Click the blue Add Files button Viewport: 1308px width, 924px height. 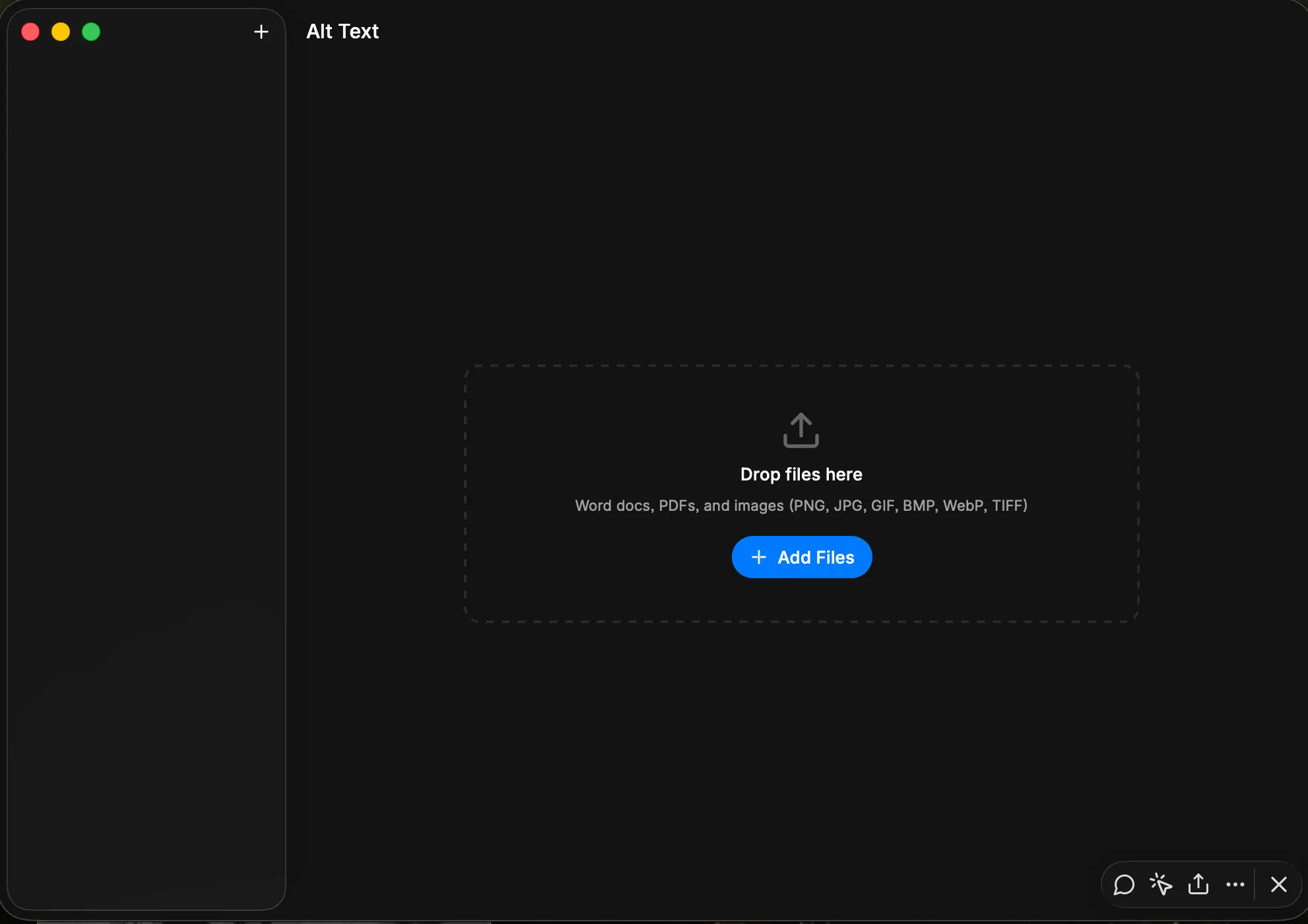802,557
